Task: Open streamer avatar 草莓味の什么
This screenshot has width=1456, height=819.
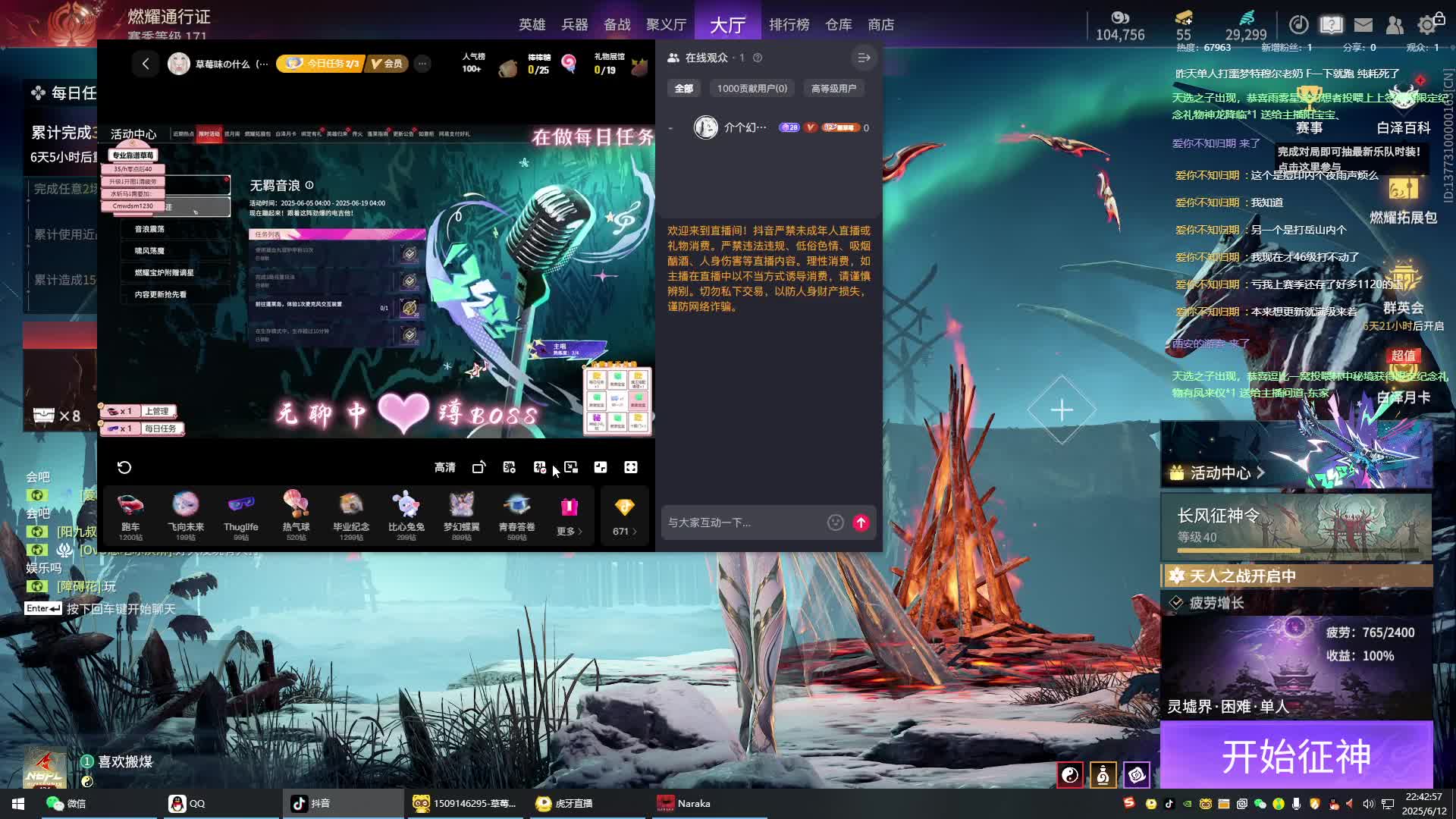Action: [x=179, y=64]
